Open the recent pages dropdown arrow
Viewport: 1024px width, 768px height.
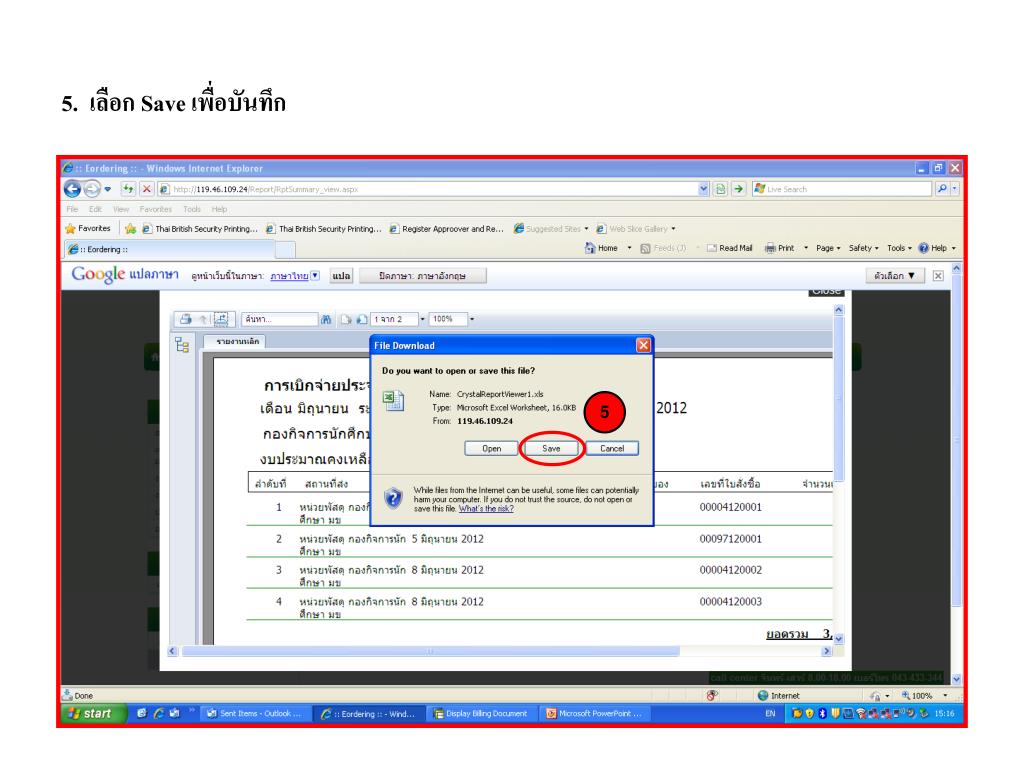point(108,189)
